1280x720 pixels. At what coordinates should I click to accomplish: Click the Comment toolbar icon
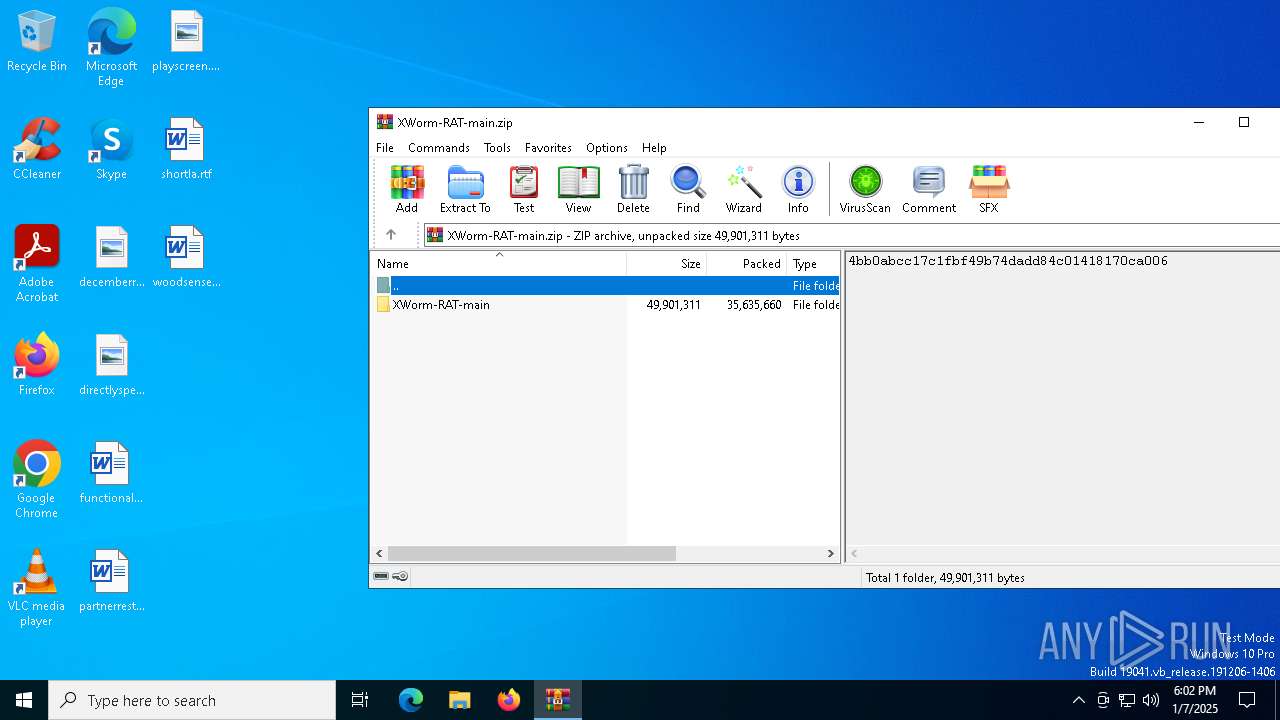pyautogui.click(x=929, y=190)
